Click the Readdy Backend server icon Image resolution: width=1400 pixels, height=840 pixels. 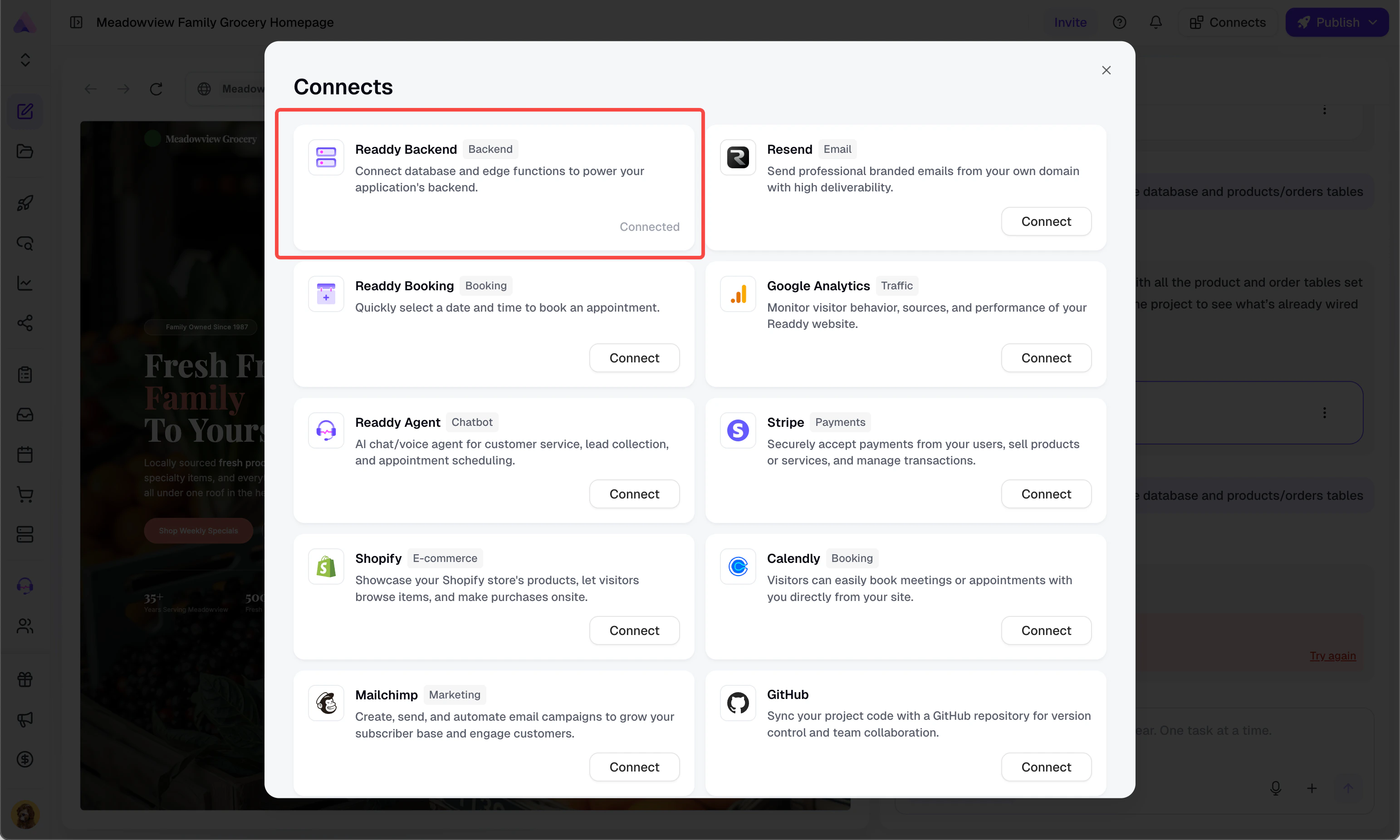[x=326, y=157]
